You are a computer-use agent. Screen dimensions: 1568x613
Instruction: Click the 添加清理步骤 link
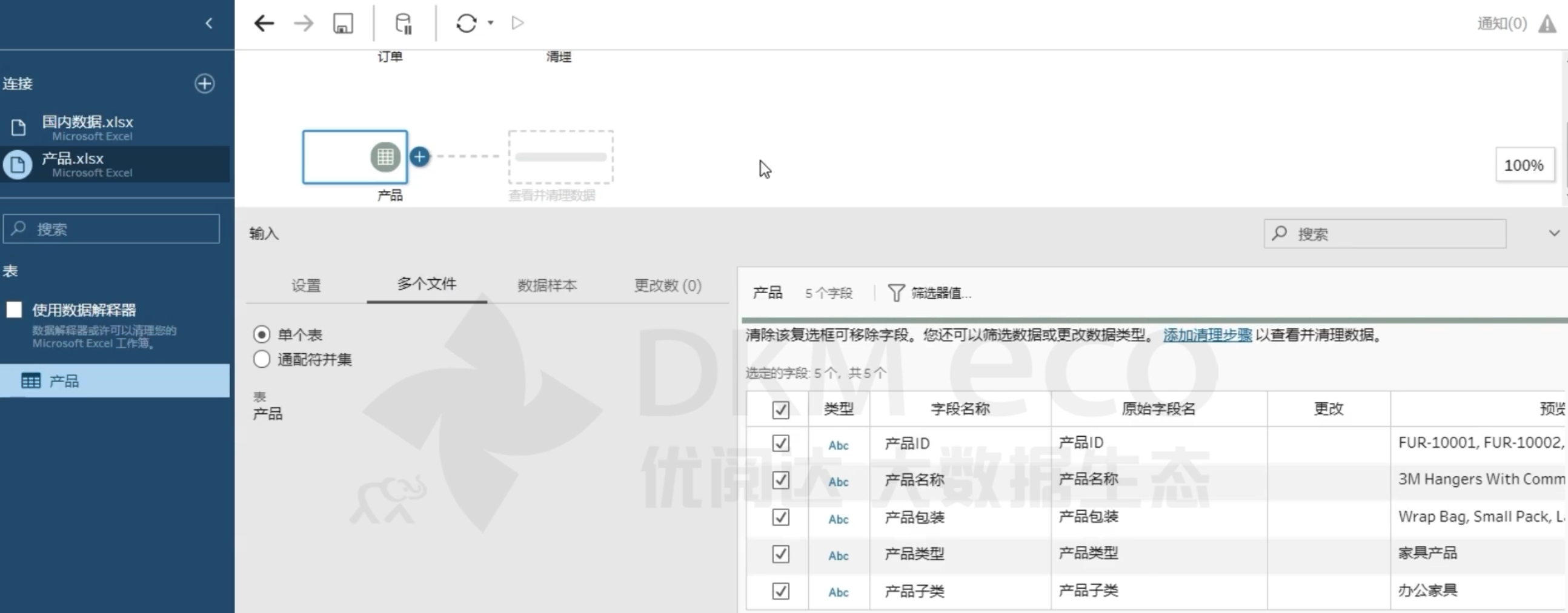(1207, 335)
